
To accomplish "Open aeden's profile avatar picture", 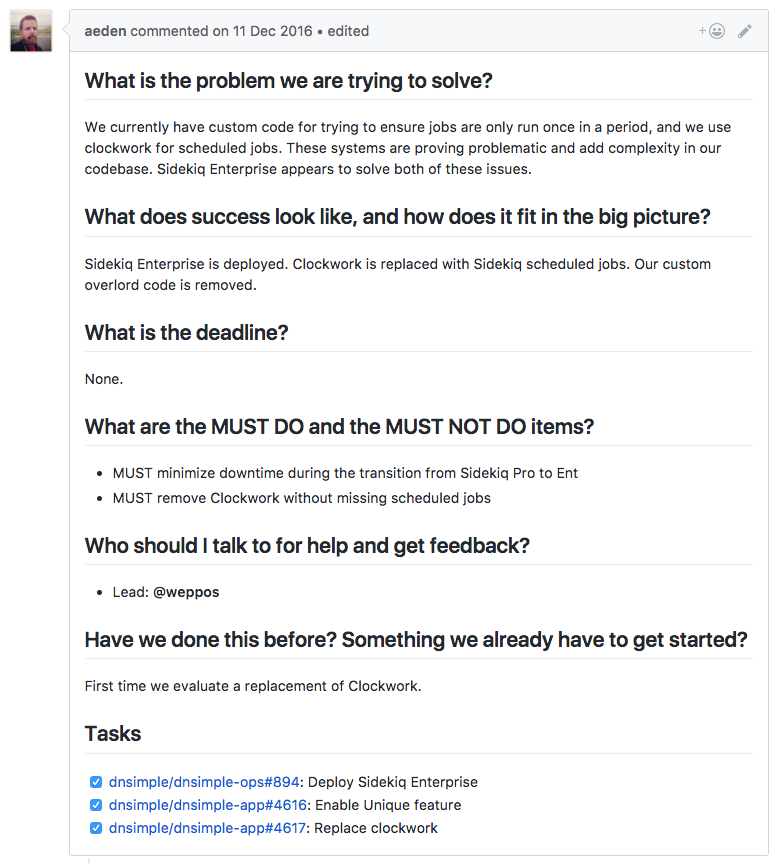I will pyautogui.click(x=31, y=31).
